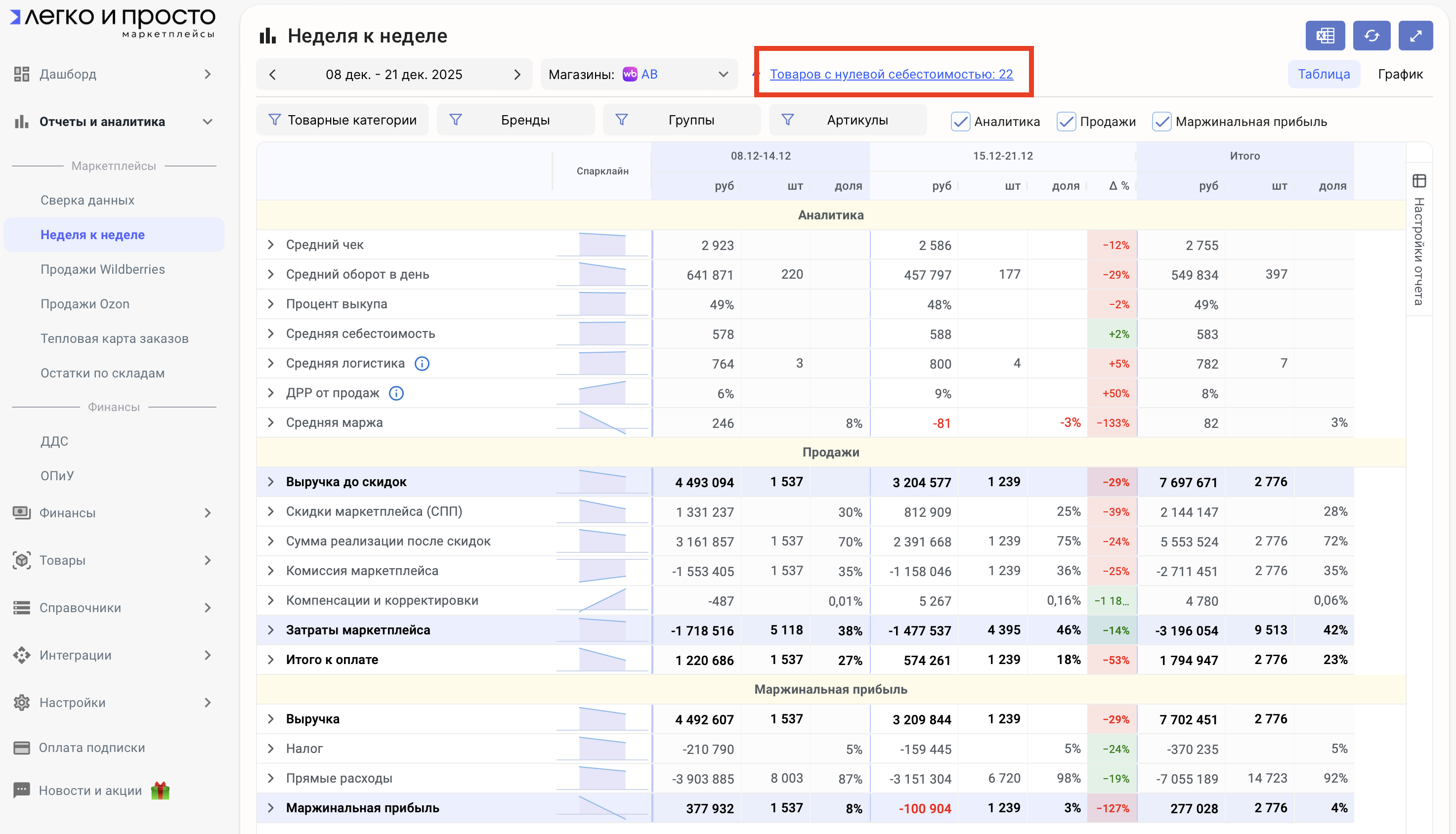Click info icon next to Средняя логистика
Image resolution: width=1456 pixels, height=834 pixels.
(x=422, y=364)
